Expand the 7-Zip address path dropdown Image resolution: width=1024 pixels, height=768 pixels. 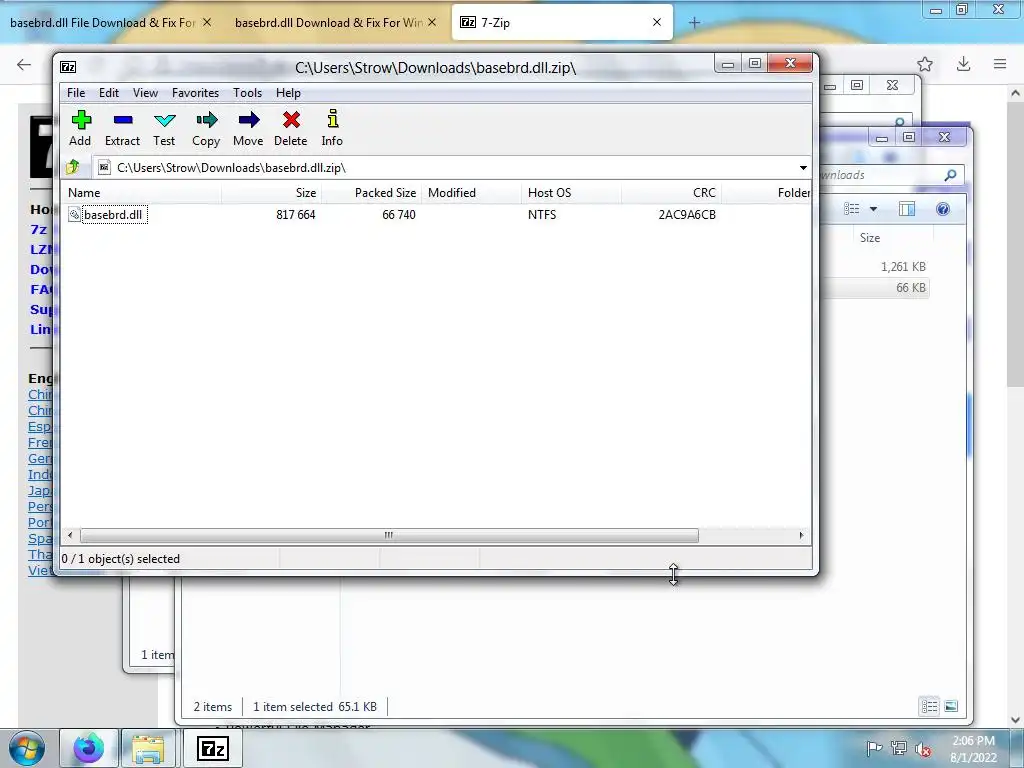[803, 168]
